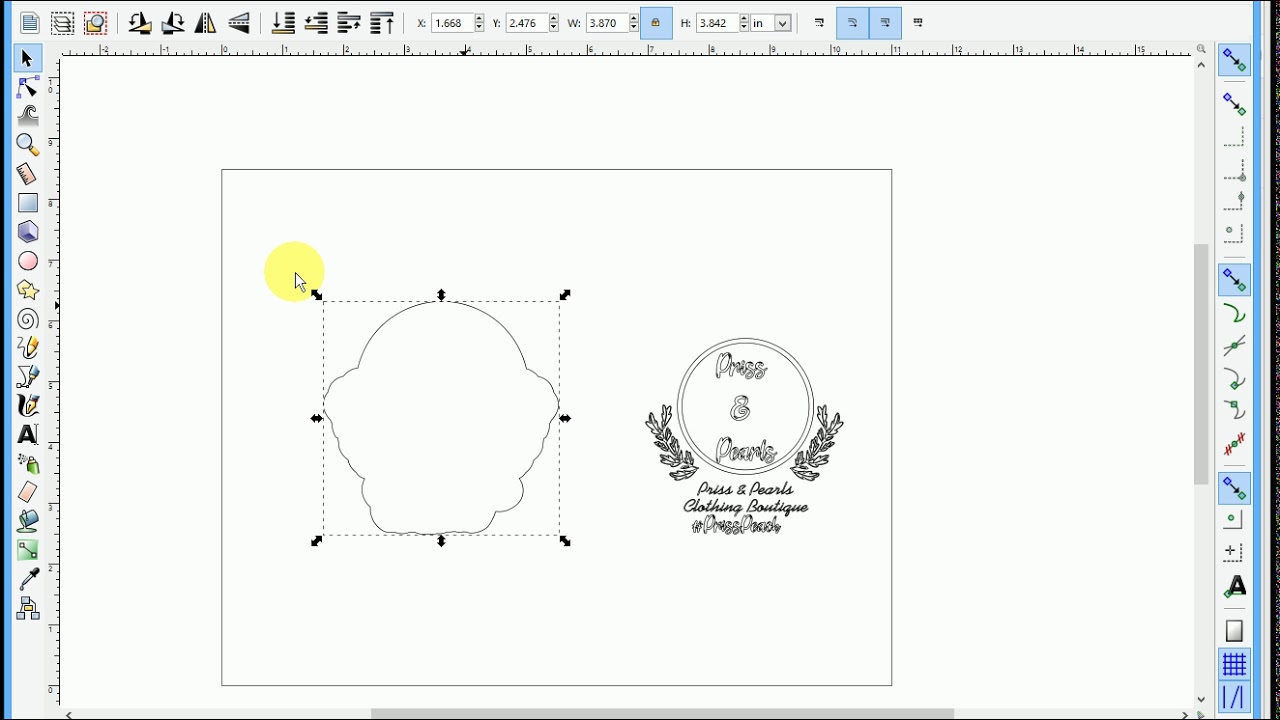This screenshot has width=1280, height=720.
Task: Select the Spray objects tool
Action: pyautogui.click(x=28, y=463)
